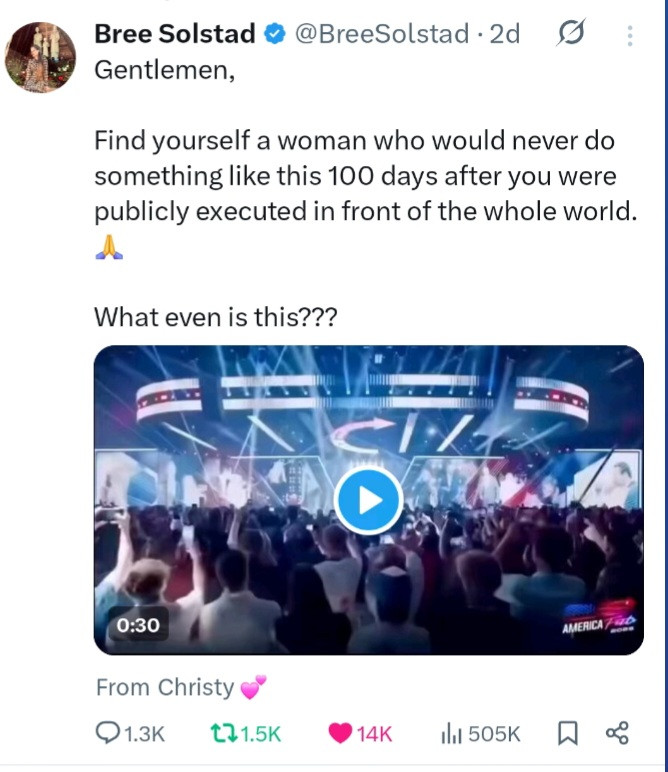Image resolution: width=668 pixels, height=772 pixels.
Task: Click the "What even is this???" text
Action: click(216, 317)
